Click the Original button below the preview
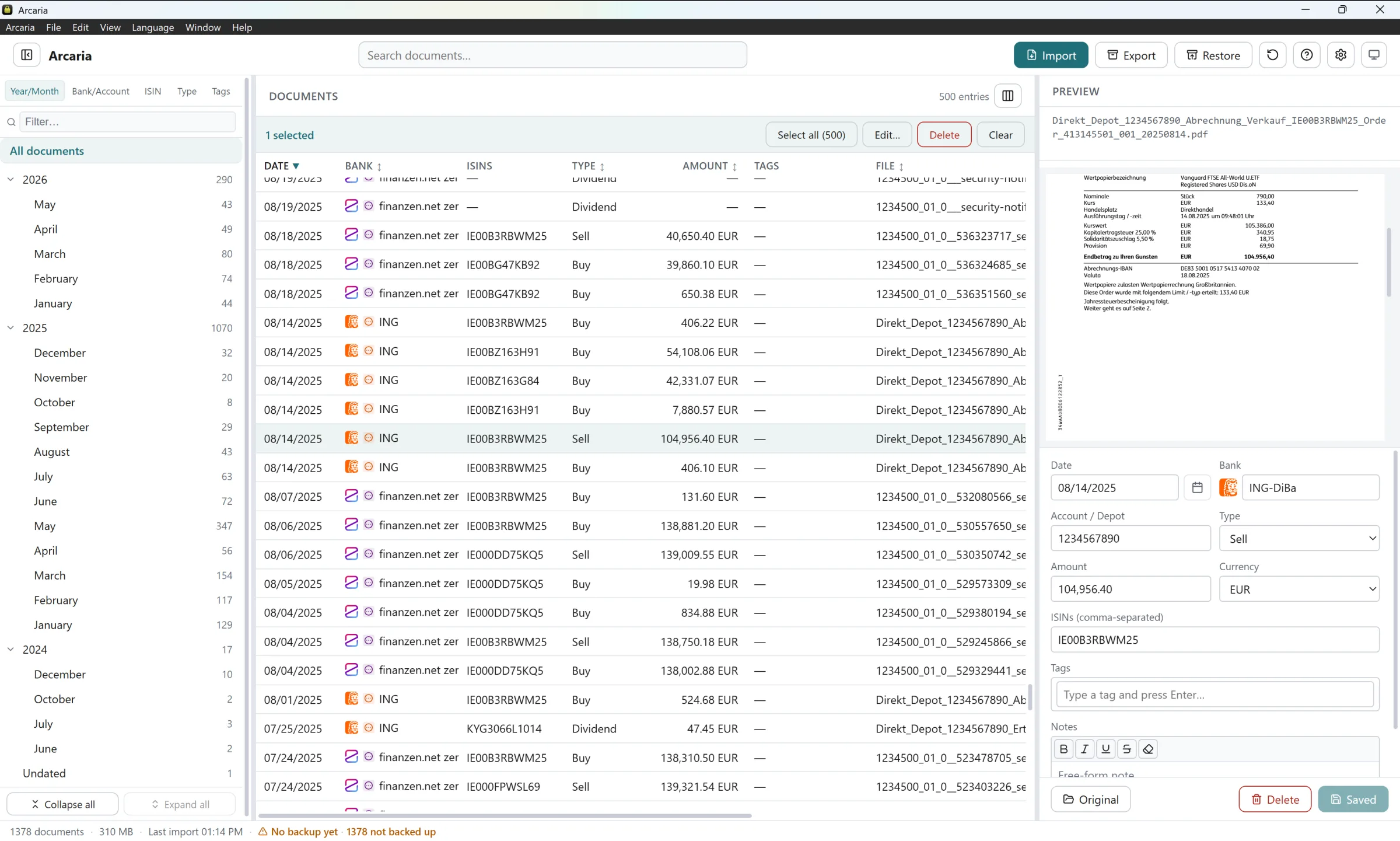This screenshot has height=841, width=1400. [1090, 799]
